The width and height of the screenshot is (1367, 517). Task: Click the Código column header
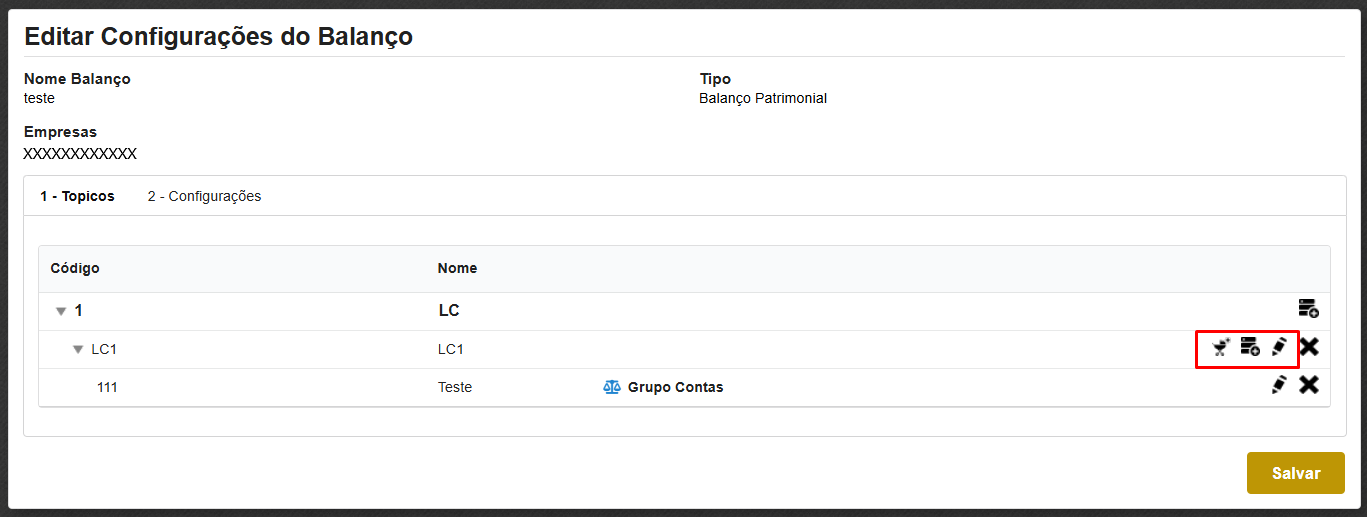[75, 268]
